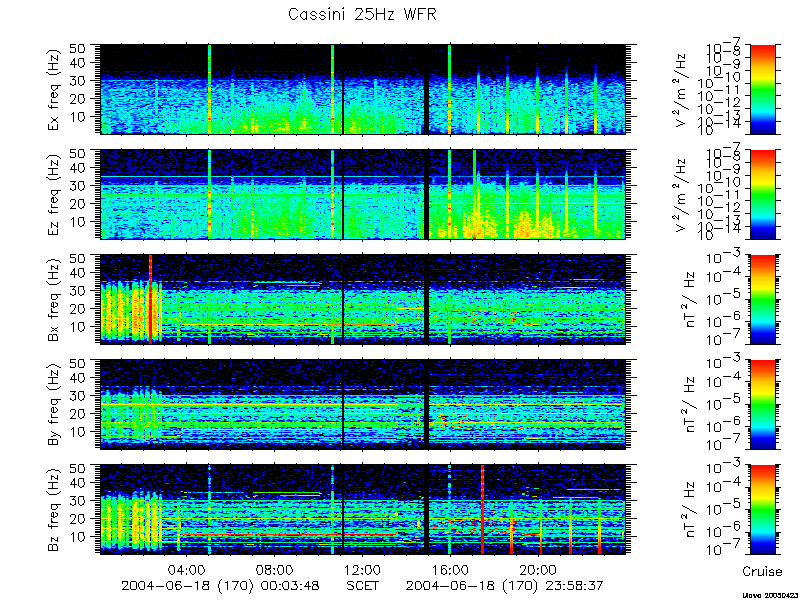Select the "By freq (Hz)" axis label
This screenshot has height=600, width=800.
(54, 405)
